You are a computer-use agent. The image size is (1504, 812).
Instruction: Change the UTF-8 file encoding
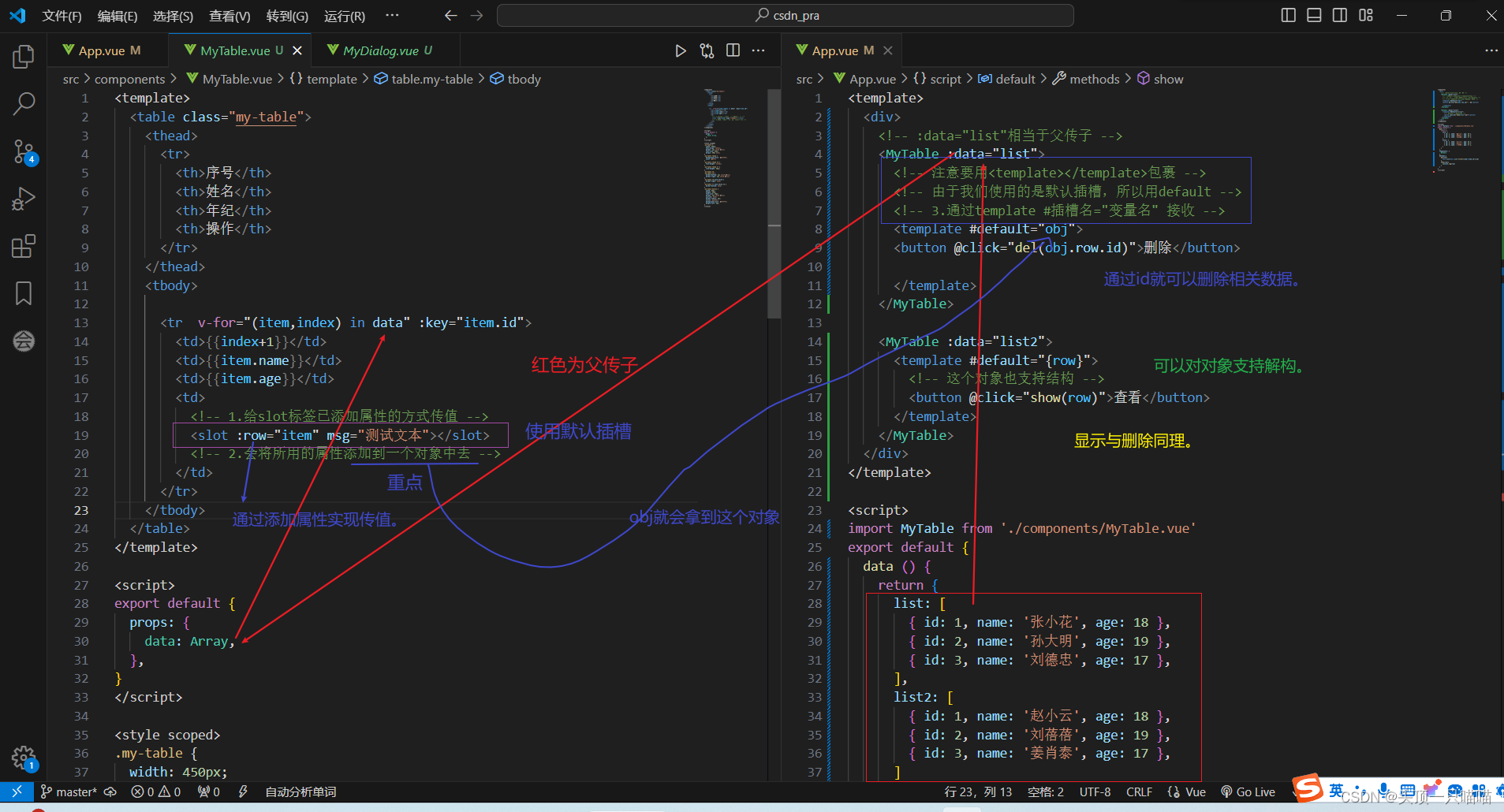(1095, 792)
